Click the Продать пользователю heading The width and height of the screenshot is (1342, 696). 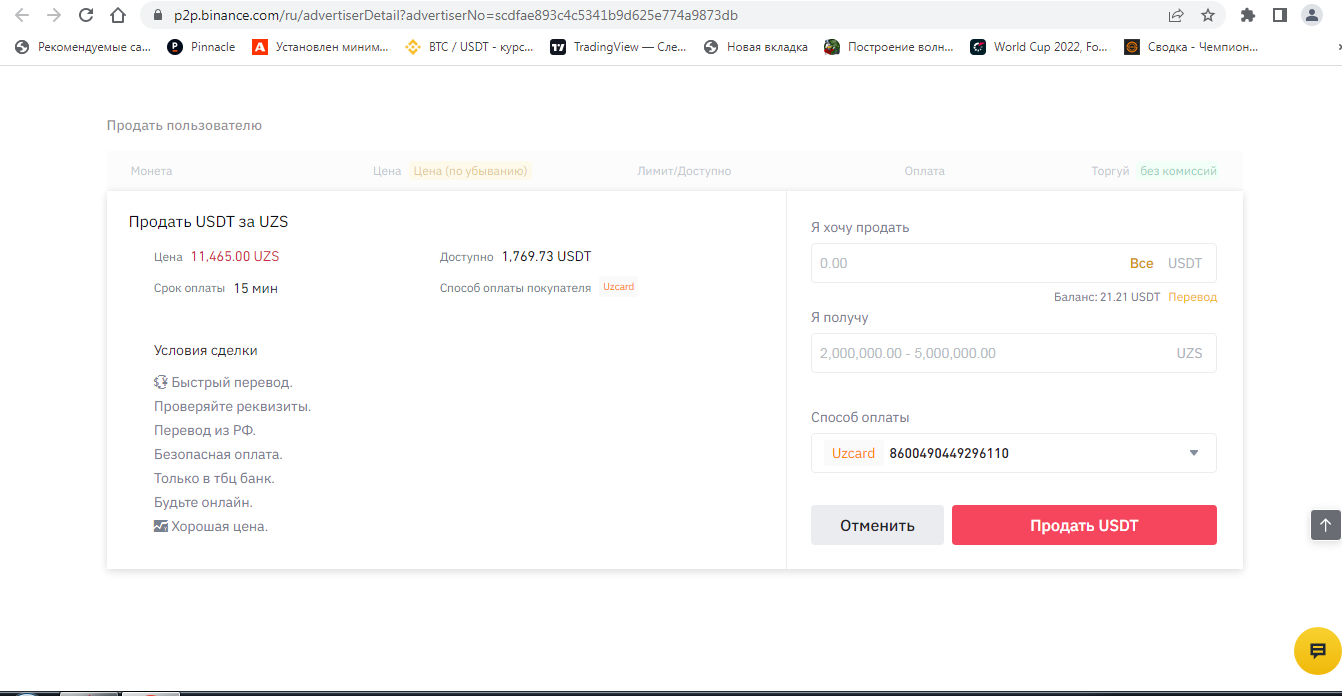coord(184,125)
